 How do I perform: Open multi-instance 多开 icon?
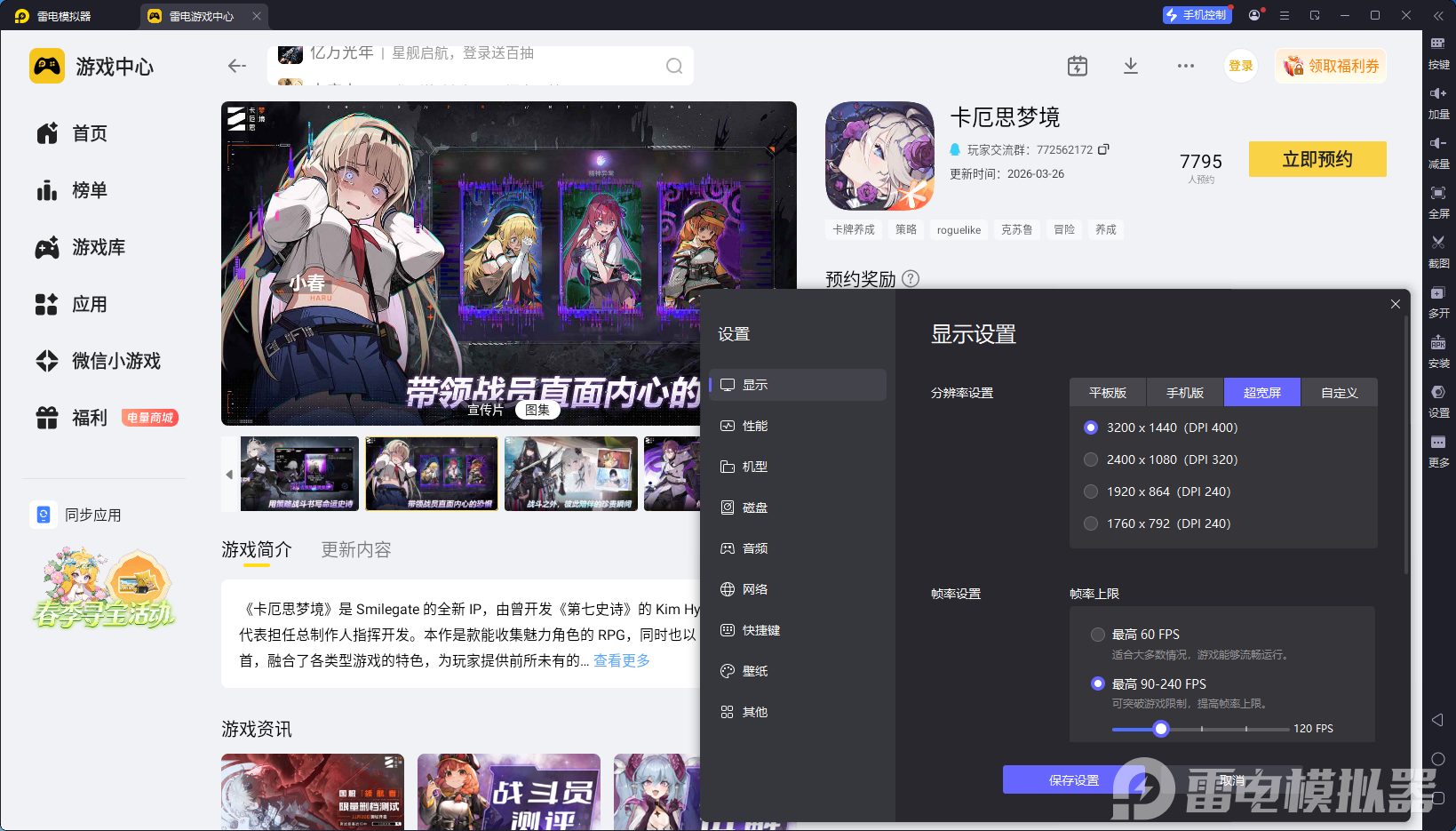pos(1438,292)
